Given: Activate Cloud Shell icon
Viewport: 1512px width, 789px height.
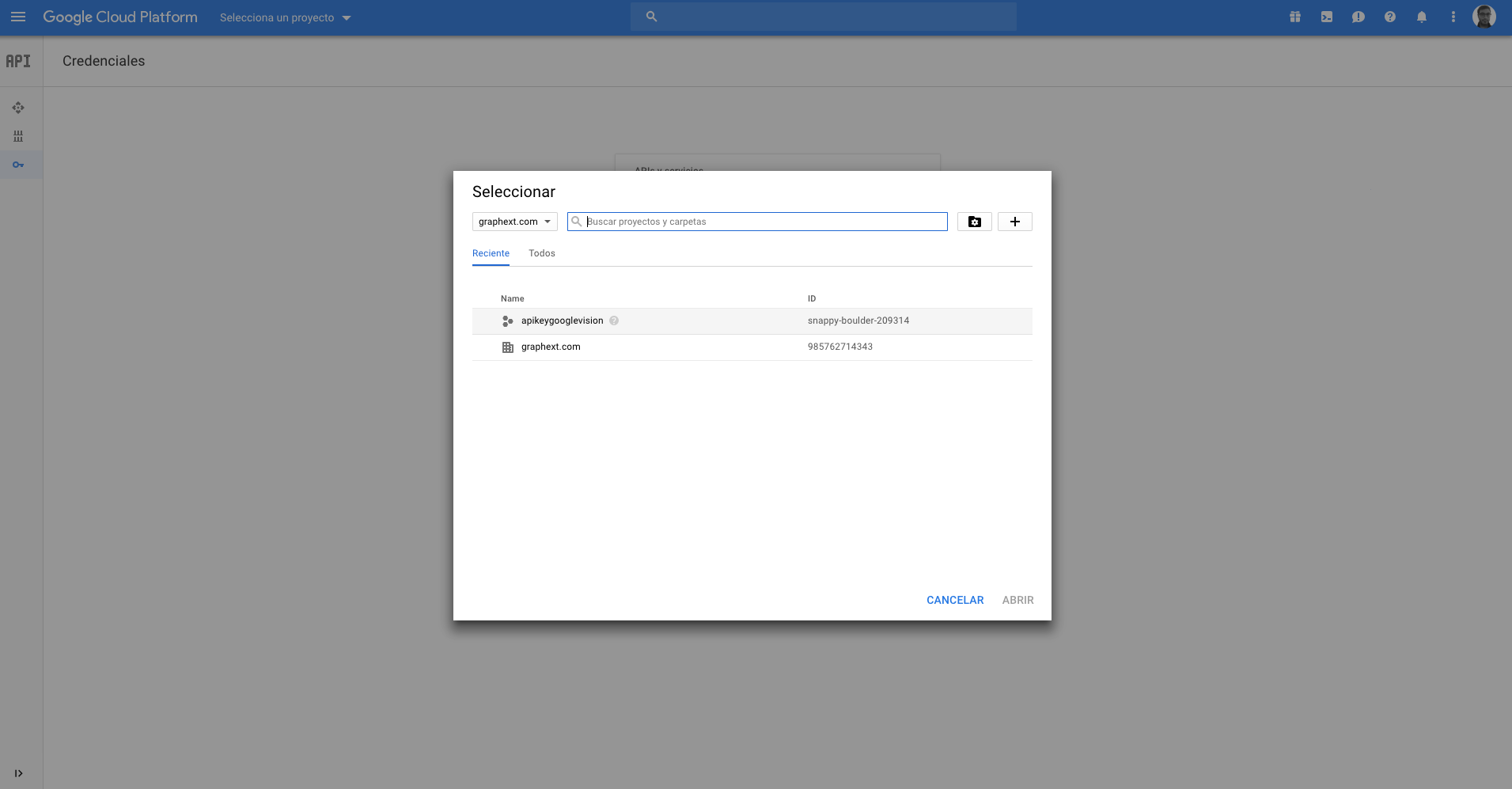Looking at the screenshot, I should [1327, 17].
